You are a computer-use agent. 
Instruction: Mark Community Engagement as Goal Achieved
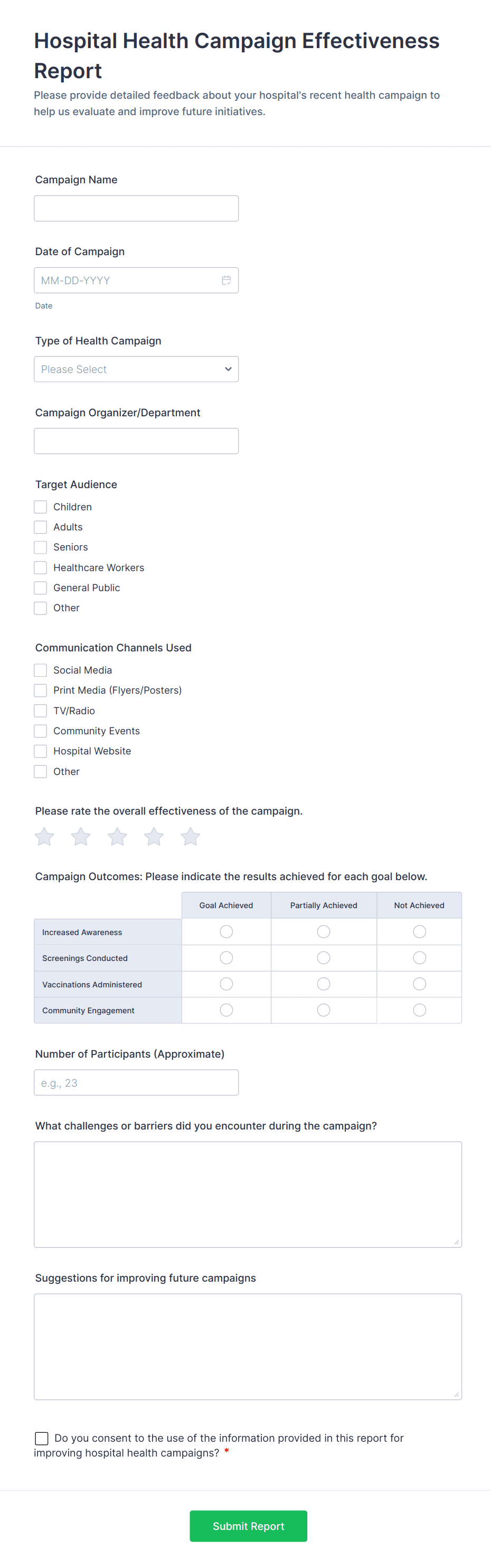[226, 1010]
